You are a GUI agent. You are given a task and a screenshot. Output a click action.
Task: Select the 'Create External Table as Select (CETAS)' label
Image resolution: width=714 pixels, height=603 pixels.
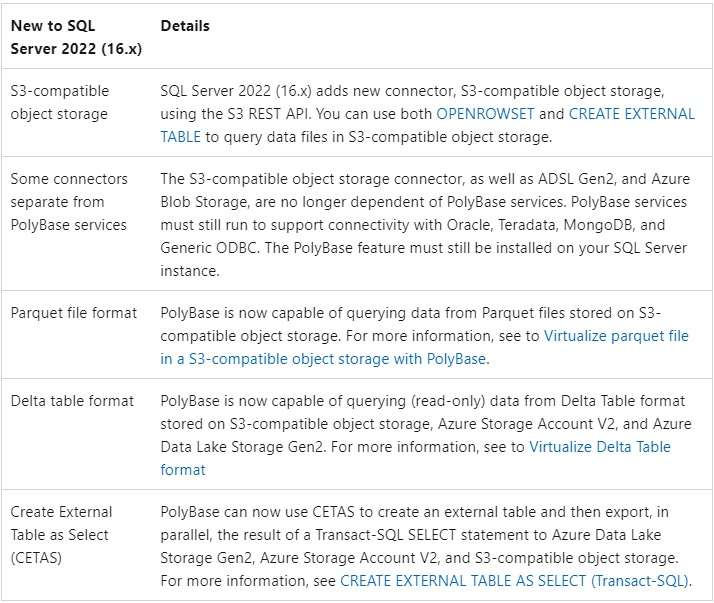(x=61, y=535)
